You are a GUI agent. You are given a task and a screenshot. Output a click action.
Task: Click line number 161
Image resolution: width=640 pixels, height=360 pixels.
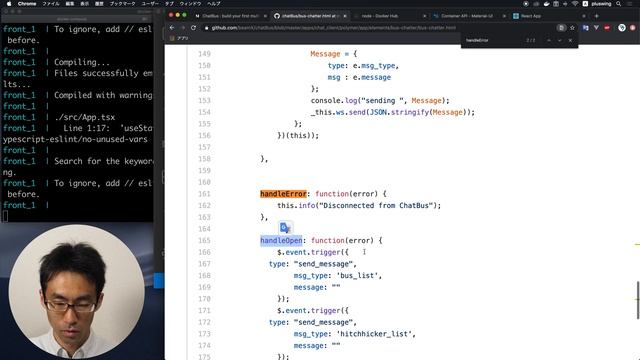point(204,194)
